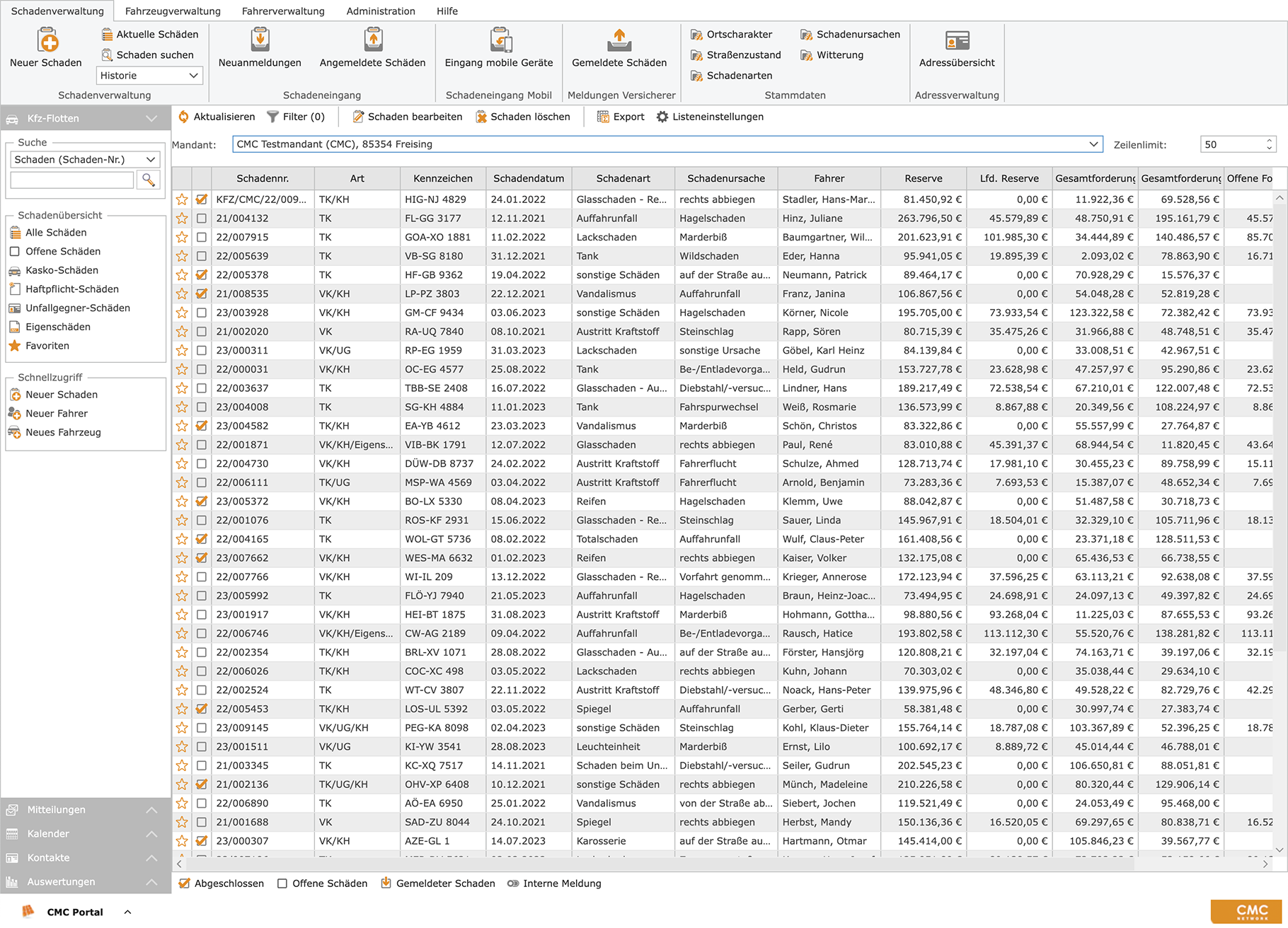
Task: Toggle checkbox for claim 22/006746
Action: [202, 634]
